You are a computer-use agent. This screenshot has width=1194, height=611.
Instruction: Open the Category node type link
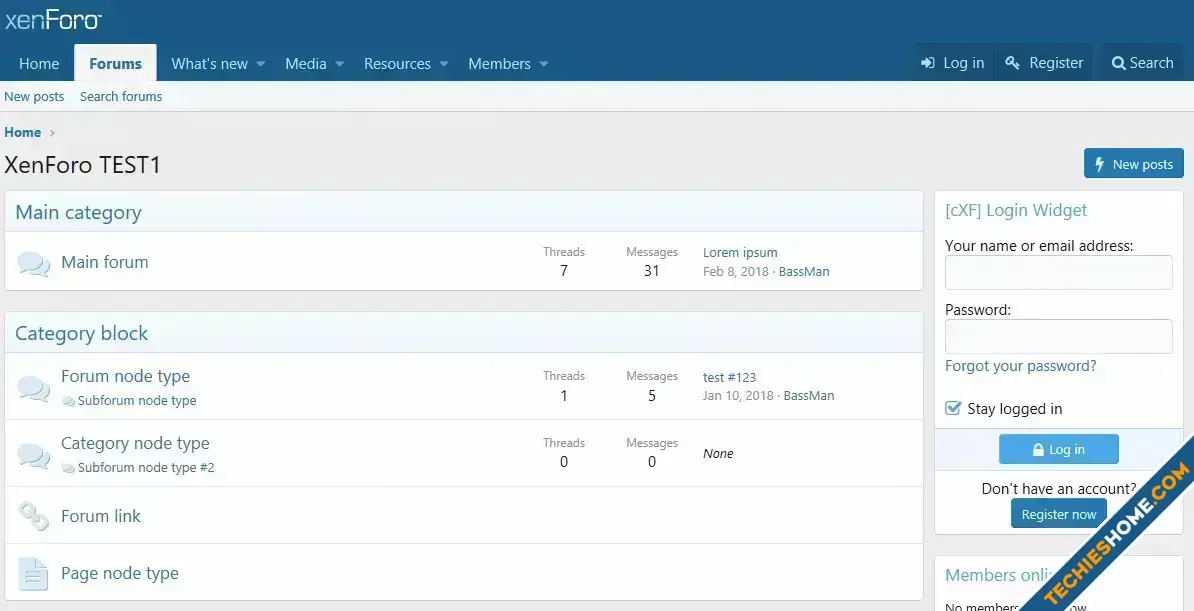pyautogui.click(x=135, y=443)
